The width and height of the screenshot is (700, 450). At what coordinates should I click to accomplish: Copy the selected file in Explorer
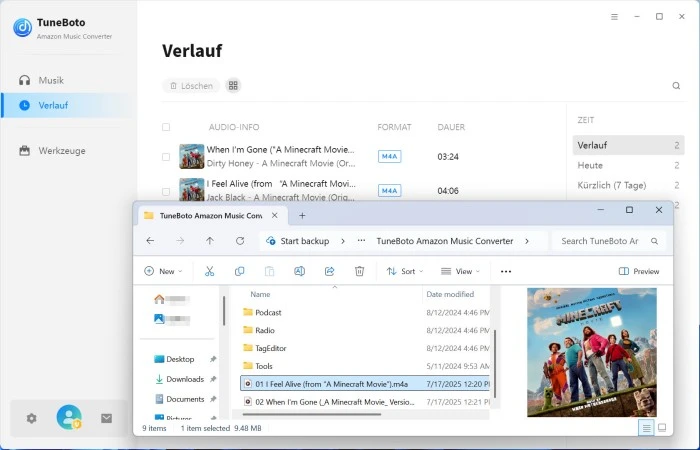coord(239,271)
